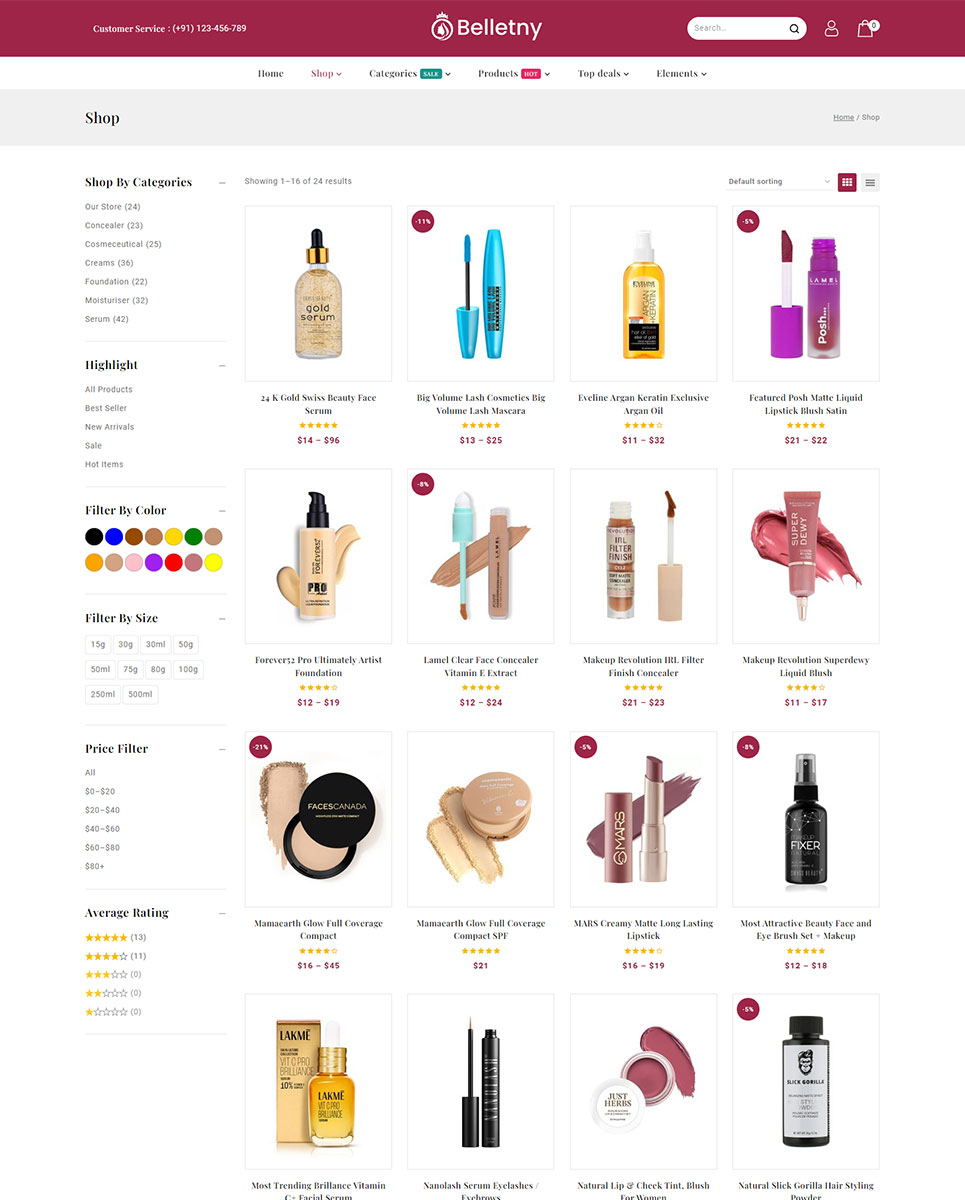The height and width of the screenshot is (1200, 965).
Task: Switch to grid view layout
Action: tap(847, 182)
